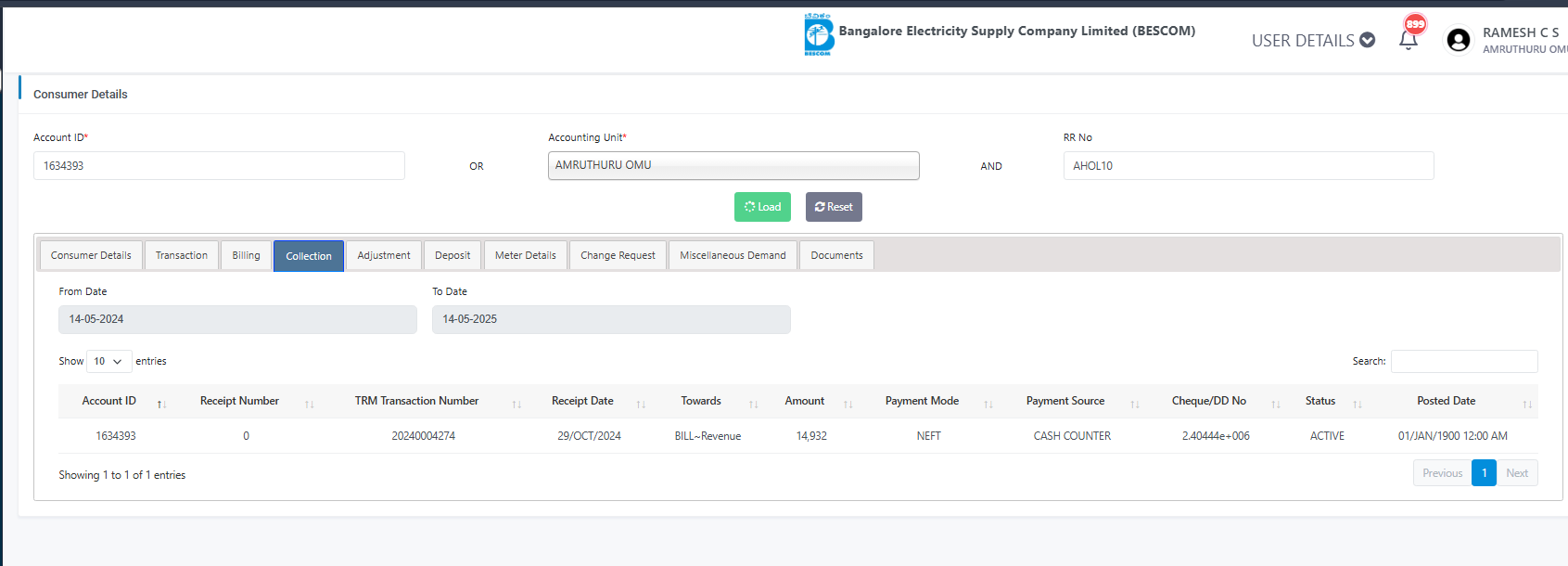
Task: Expand the USER DETAILS dropdown
Action: (1313, 41)
